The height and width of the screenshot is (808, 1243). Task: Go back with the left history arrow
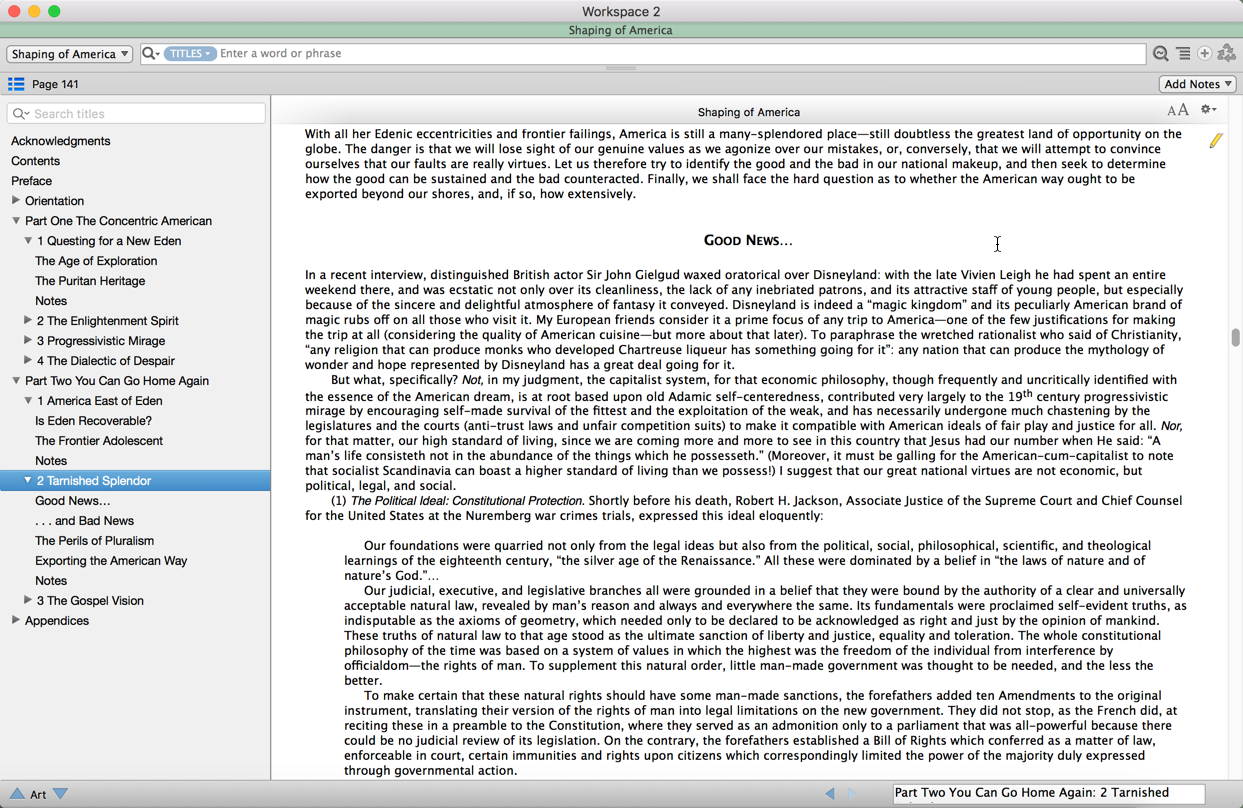pyautogui.click(x=829, y=794)
